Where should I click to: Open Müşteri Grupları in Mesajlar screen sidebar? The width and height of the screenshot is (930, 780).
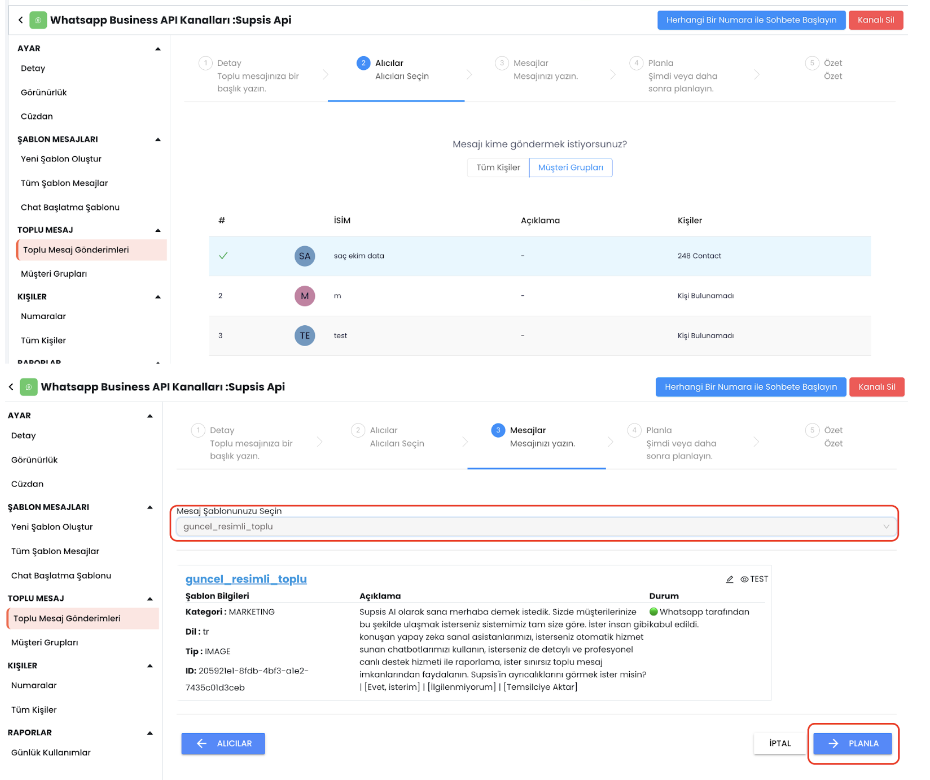44,642
